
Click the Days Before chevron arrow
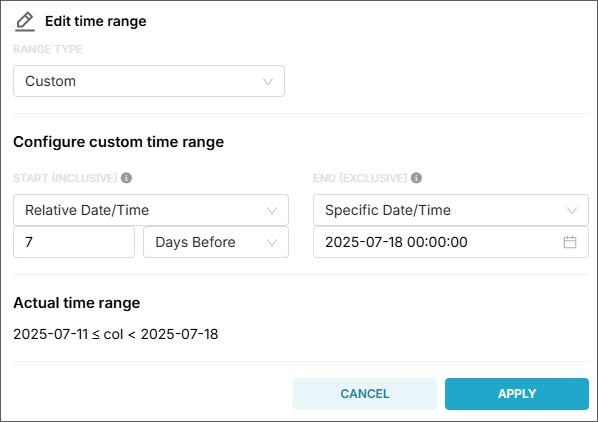[x=272, y=242]
